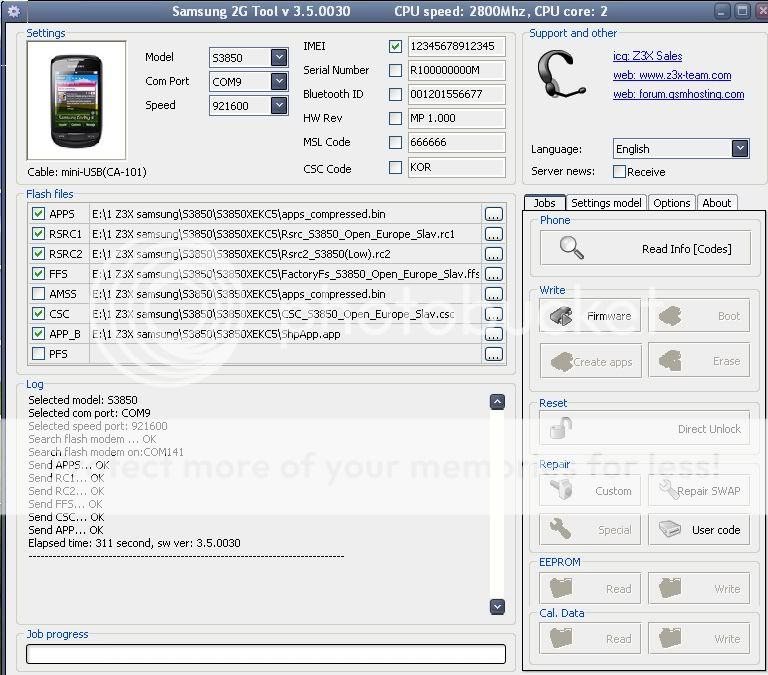
Task: Enable the MSL Code checkbox
Action: [x=395, y=142]
